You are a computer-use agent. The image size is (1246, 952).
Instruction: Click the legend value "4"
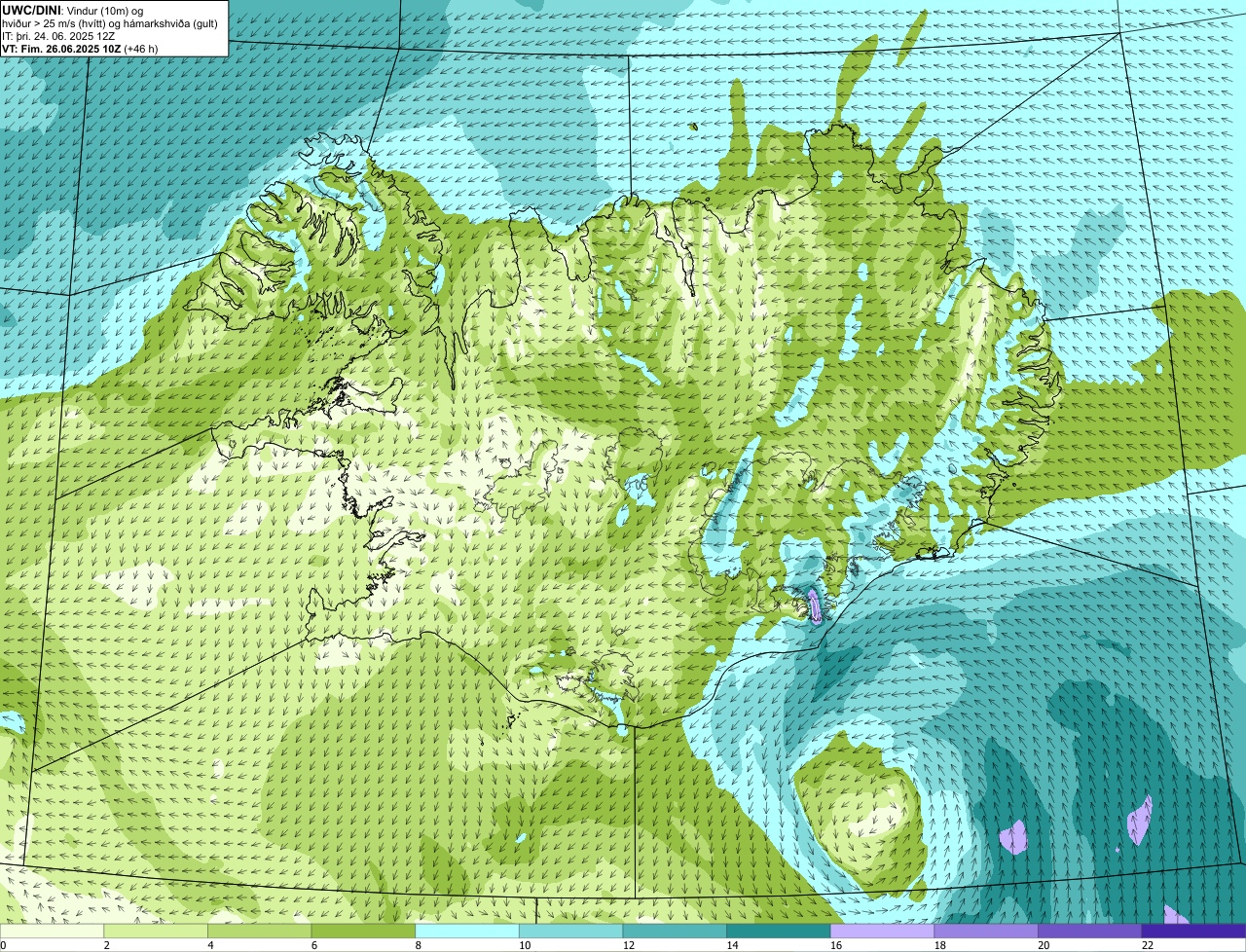pos(210,945)
